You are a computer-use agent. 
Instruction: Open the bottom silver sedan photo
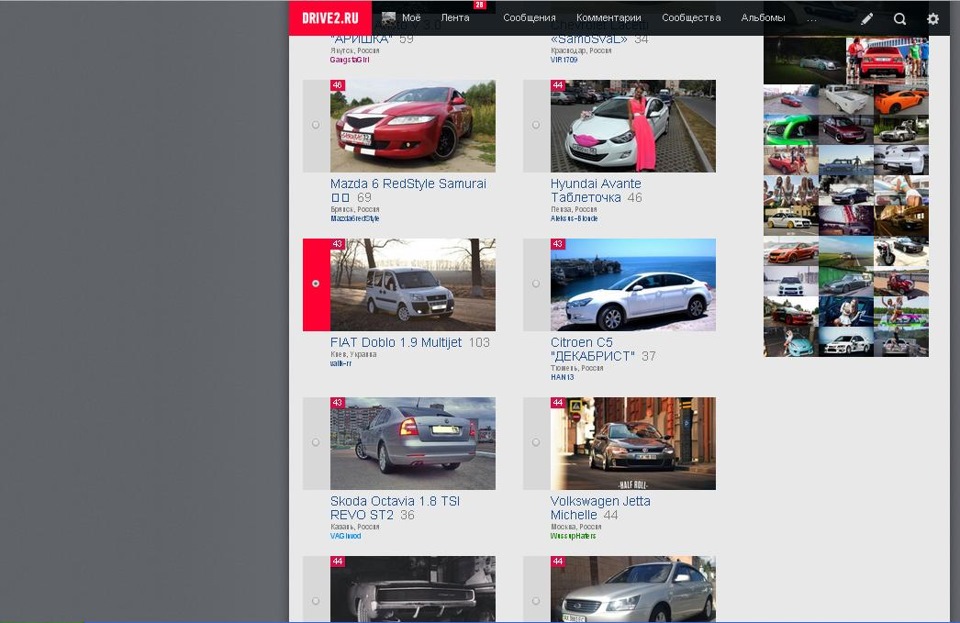click(x=633, y=589)
